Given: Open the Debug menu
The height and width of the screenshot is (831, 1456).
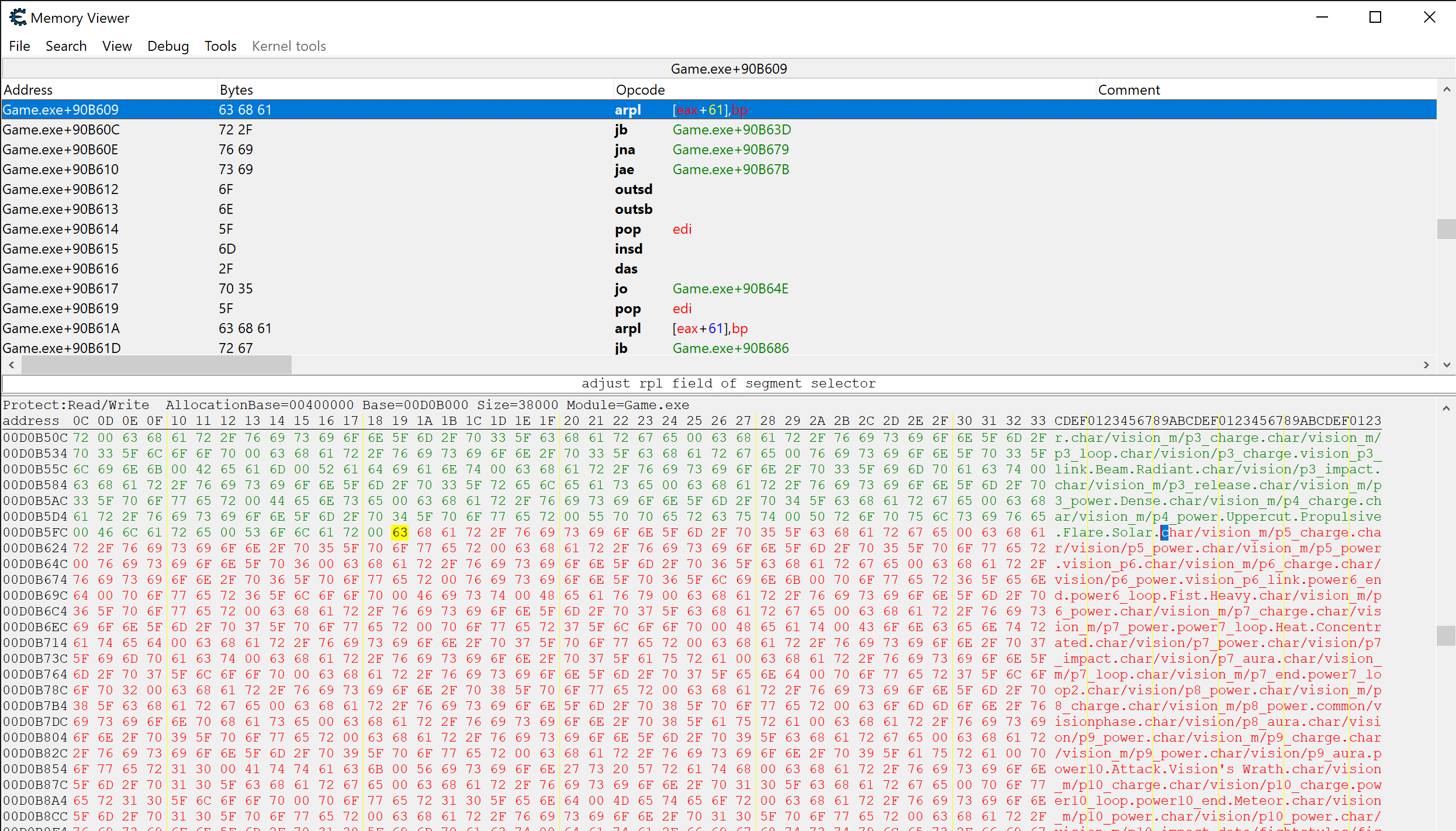Looking at the screenshot, I should pos(168,46).
